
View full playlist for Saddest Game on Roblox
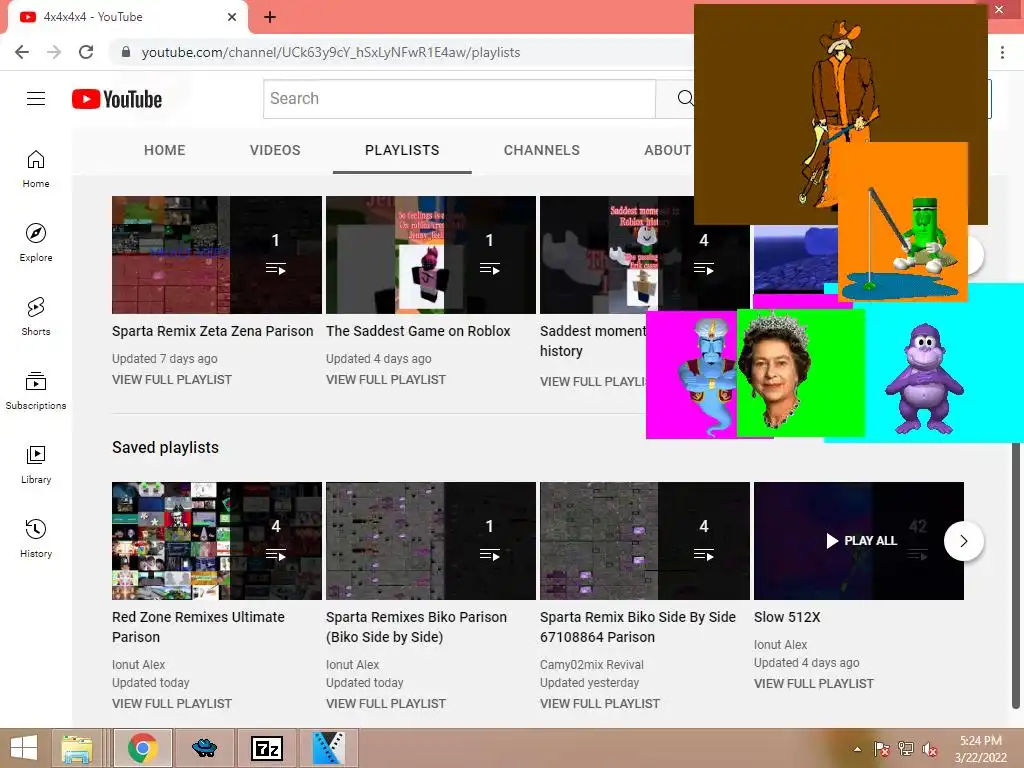(x=386, y=379)
